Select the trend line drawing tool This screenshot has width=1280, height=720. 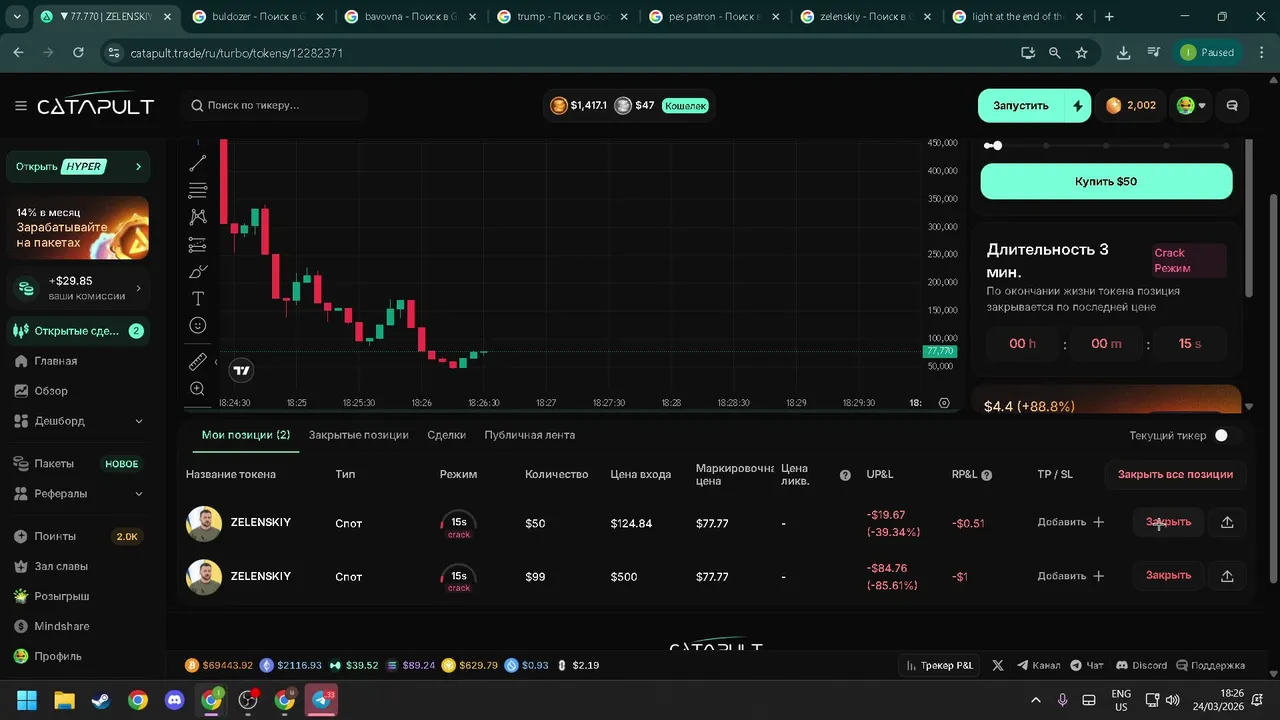[x=198, y=163]
